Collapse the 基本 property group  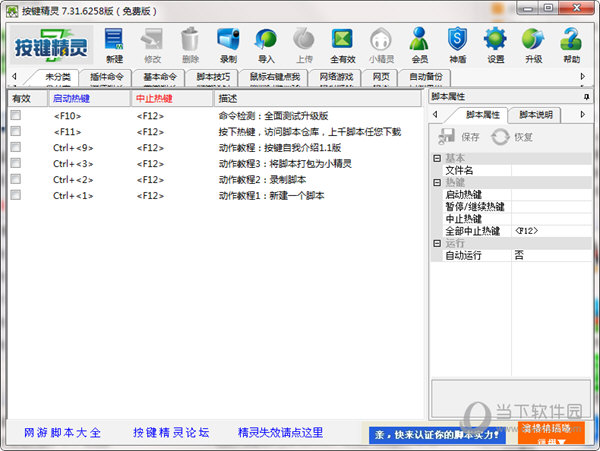tap(437, 158)
